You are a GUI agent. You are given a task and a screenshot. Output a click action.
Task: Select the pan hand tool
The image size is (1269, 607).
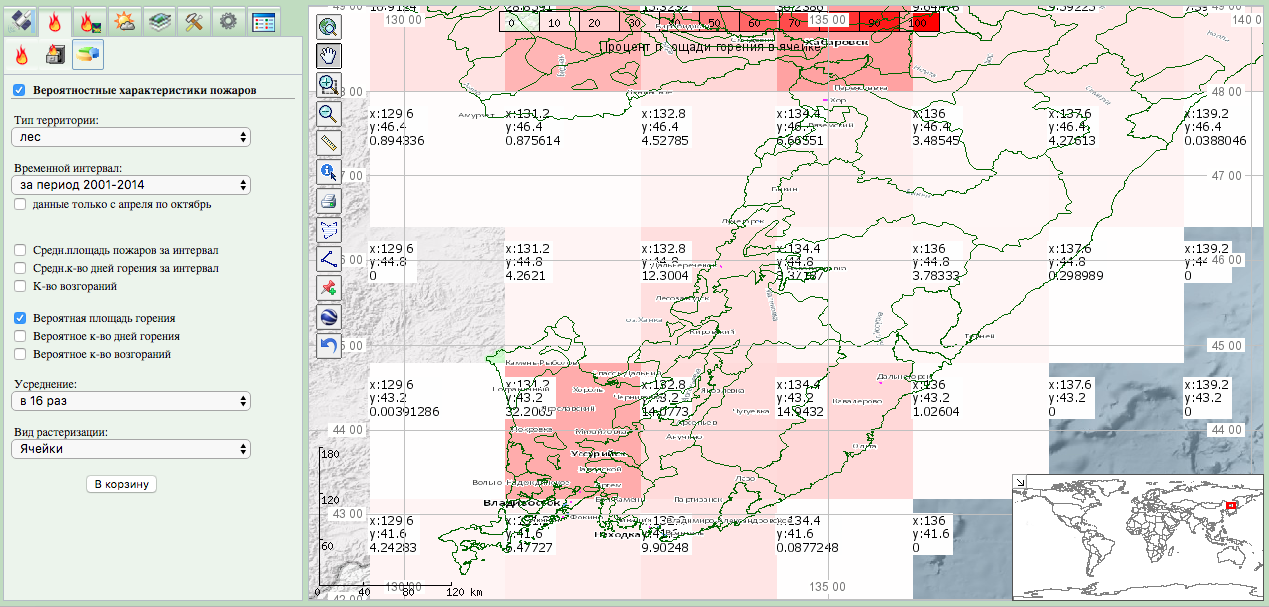point(328,56)
